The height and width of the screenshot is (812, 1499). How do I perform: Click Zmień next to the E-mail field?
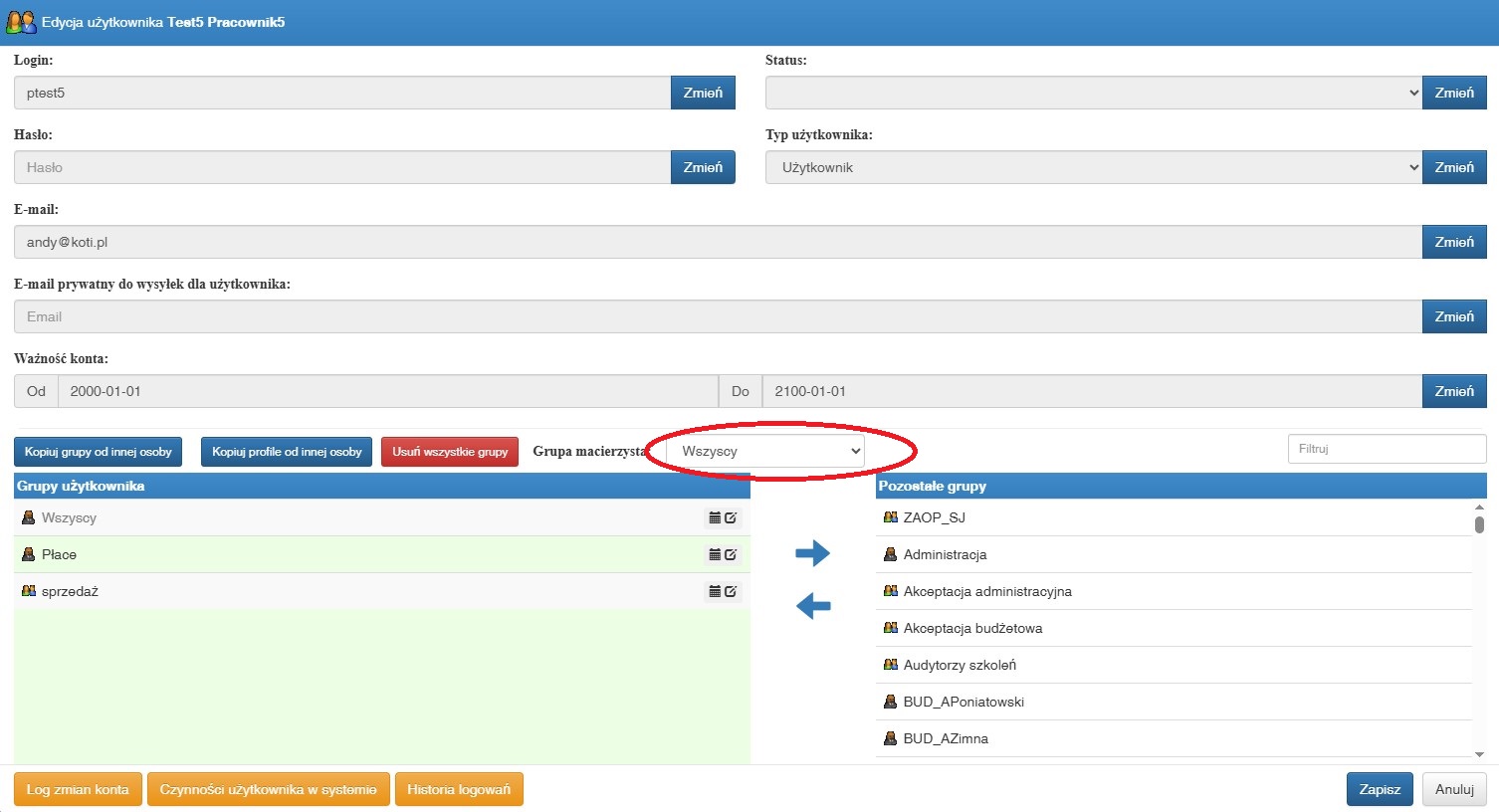pos(1454,242)
